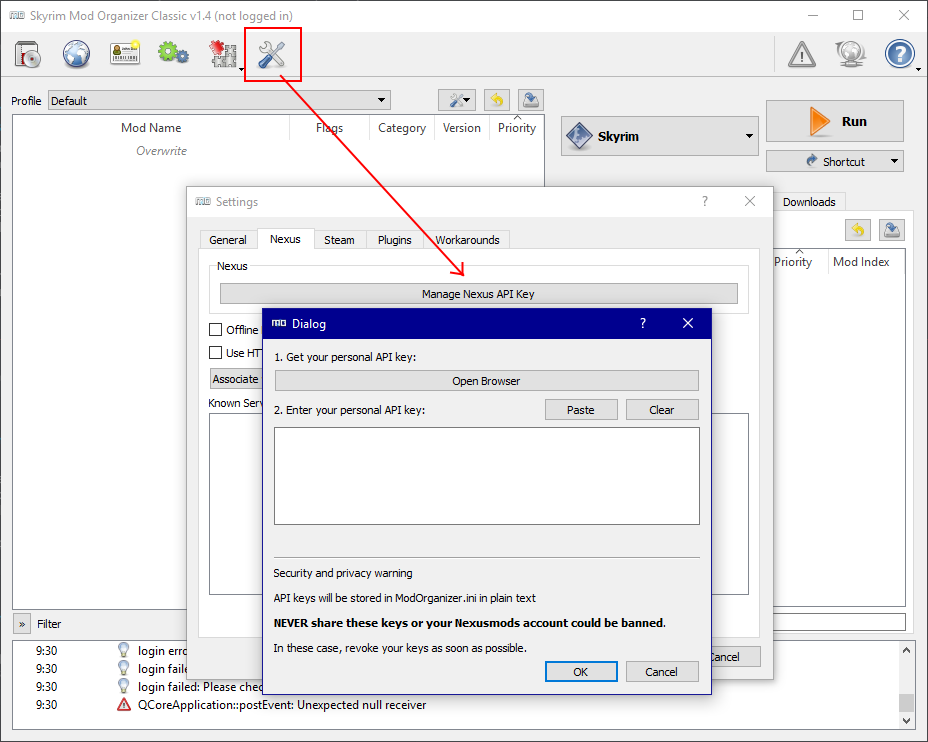Click the red warning icon in log
928x742 pixels.
[x=124, y=705]
